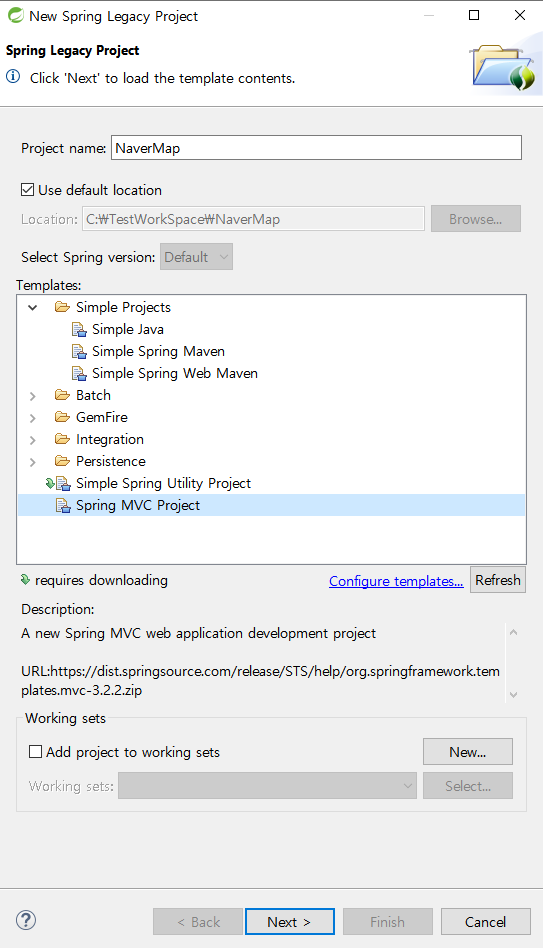The height and width of the screenshot is (948, 543).
Task: Collapse the Simple Projects tree node
Action: (33, 308)
